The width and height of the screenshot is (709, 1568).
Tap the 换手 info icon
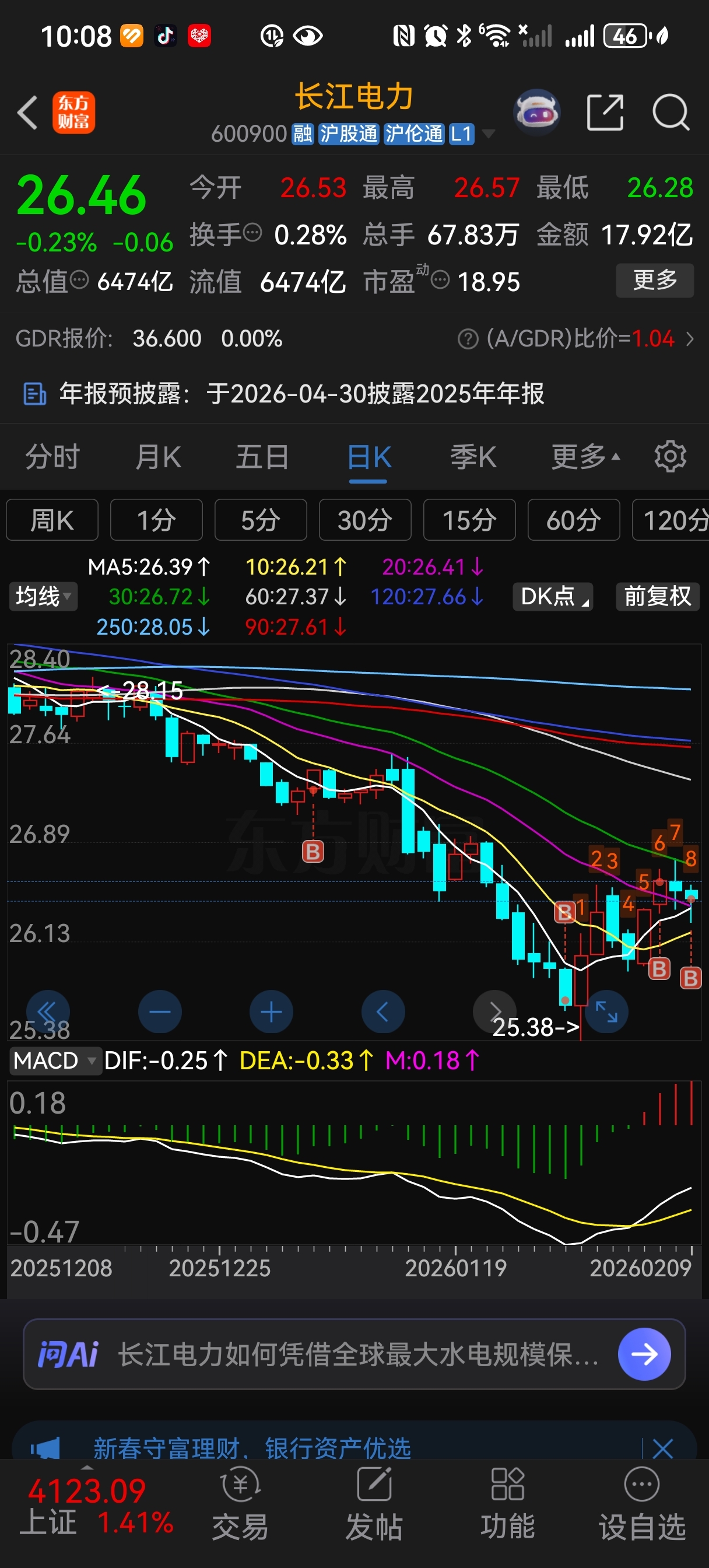coord(252,233)
